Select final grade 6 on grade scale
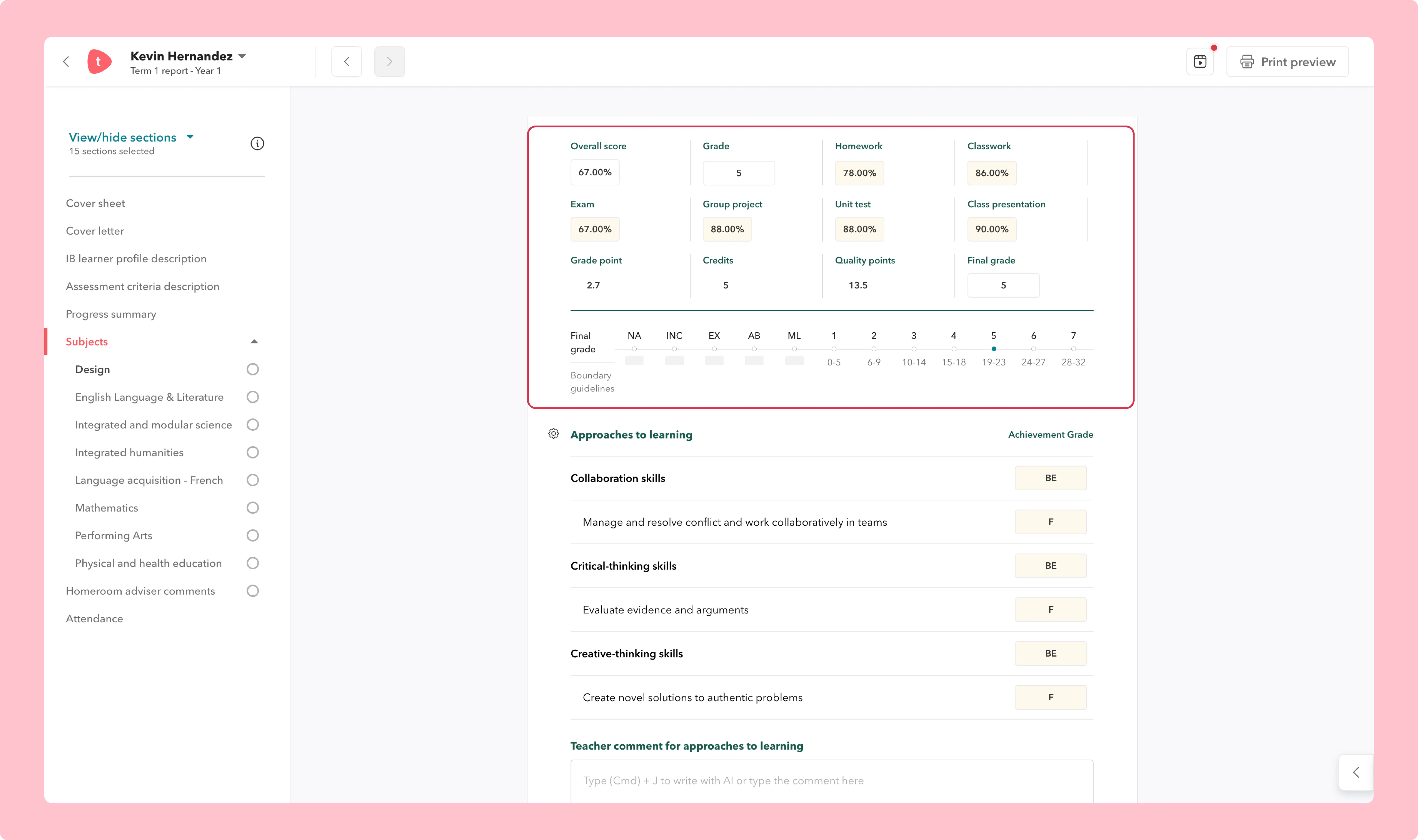 coord(1034,349)
